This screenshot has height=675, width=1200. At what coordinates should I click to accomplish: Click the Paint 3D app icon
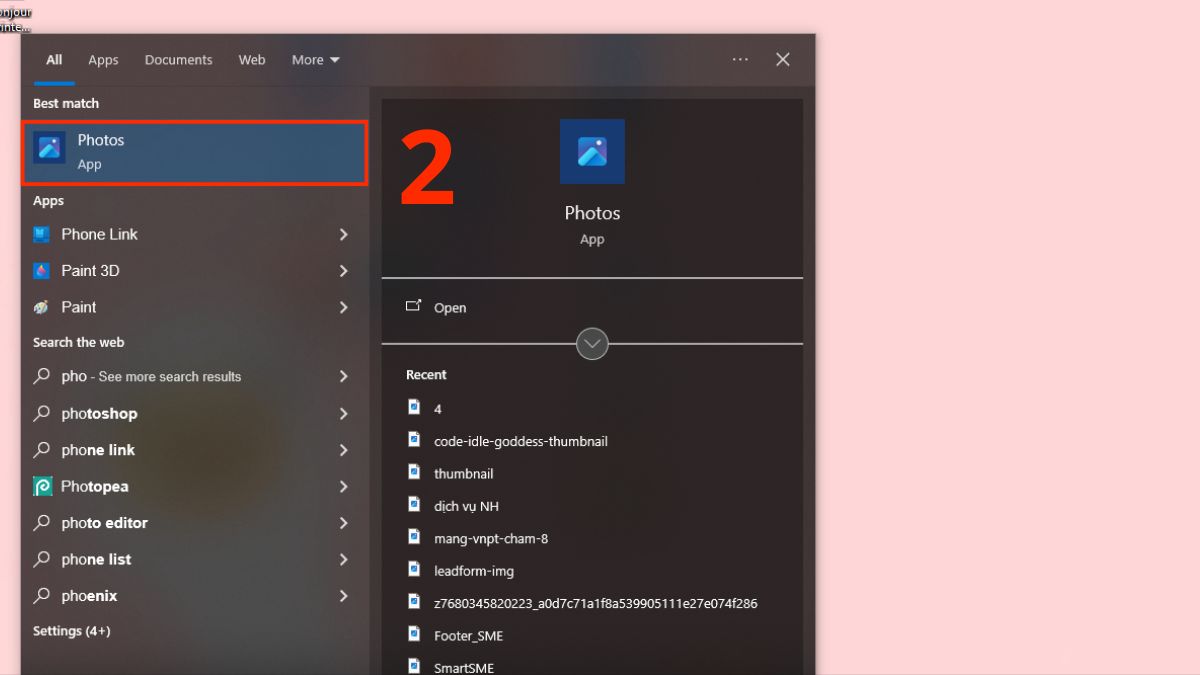[41, 271]
